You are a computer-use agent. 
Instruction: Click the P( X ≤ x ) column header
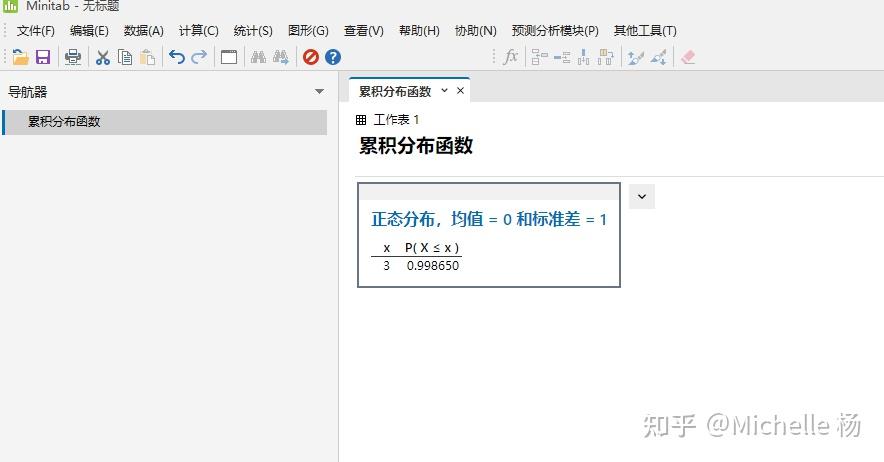click(x=432, y=248)
